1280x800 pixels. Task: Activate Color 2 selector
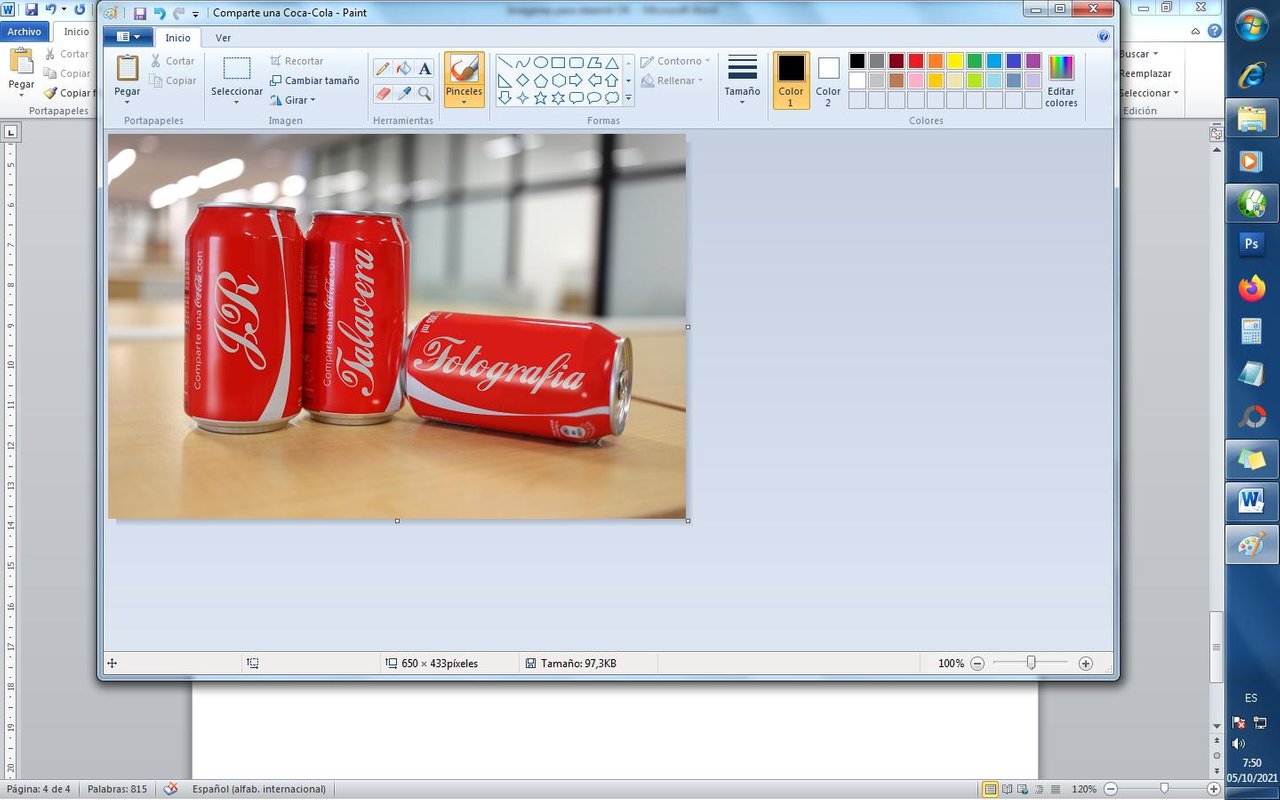point(828,80)
